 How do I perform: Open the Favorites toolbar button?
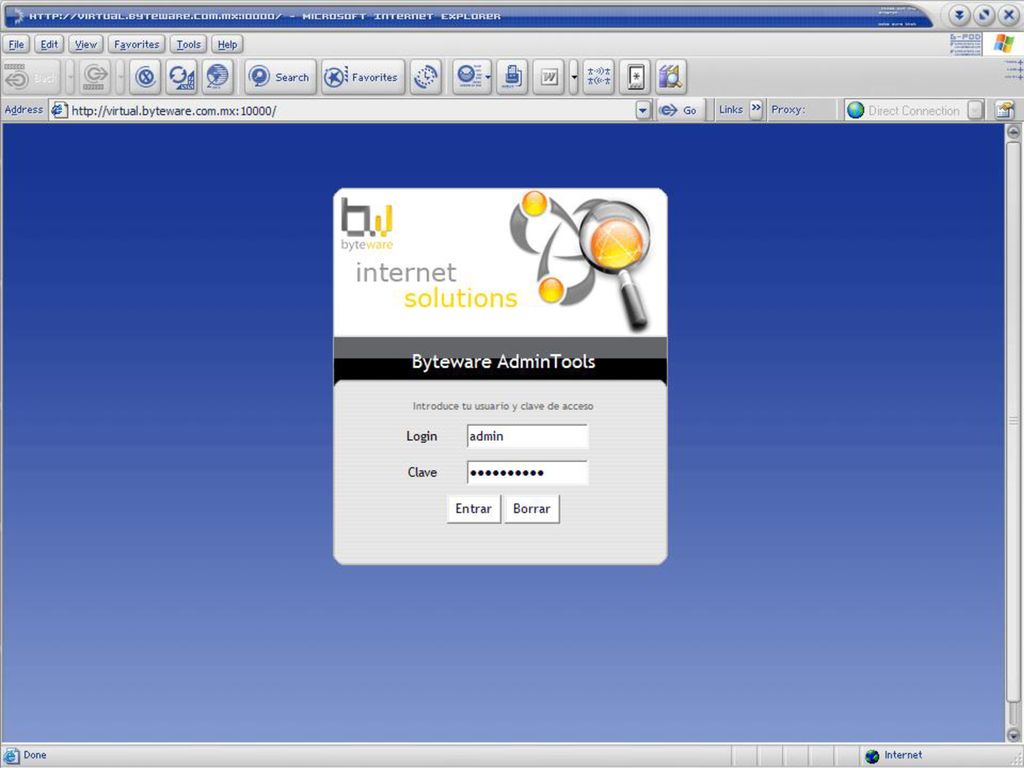363,77
